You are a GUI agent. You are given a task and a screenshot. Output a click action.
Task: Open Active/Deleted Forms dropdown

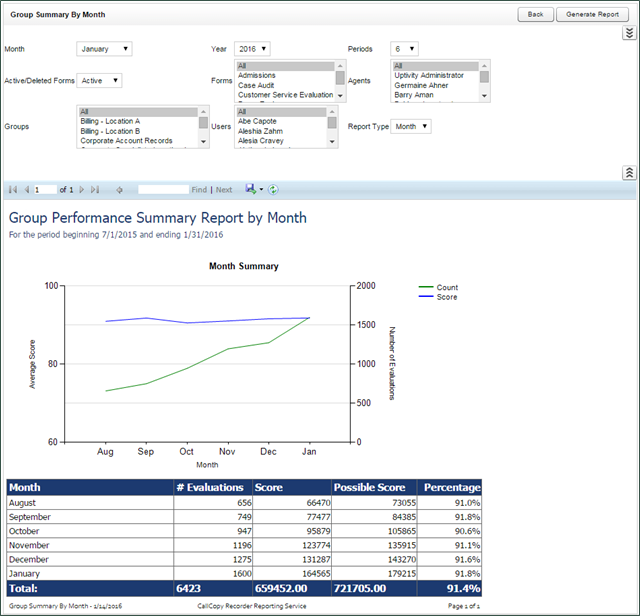coord(100,81)
